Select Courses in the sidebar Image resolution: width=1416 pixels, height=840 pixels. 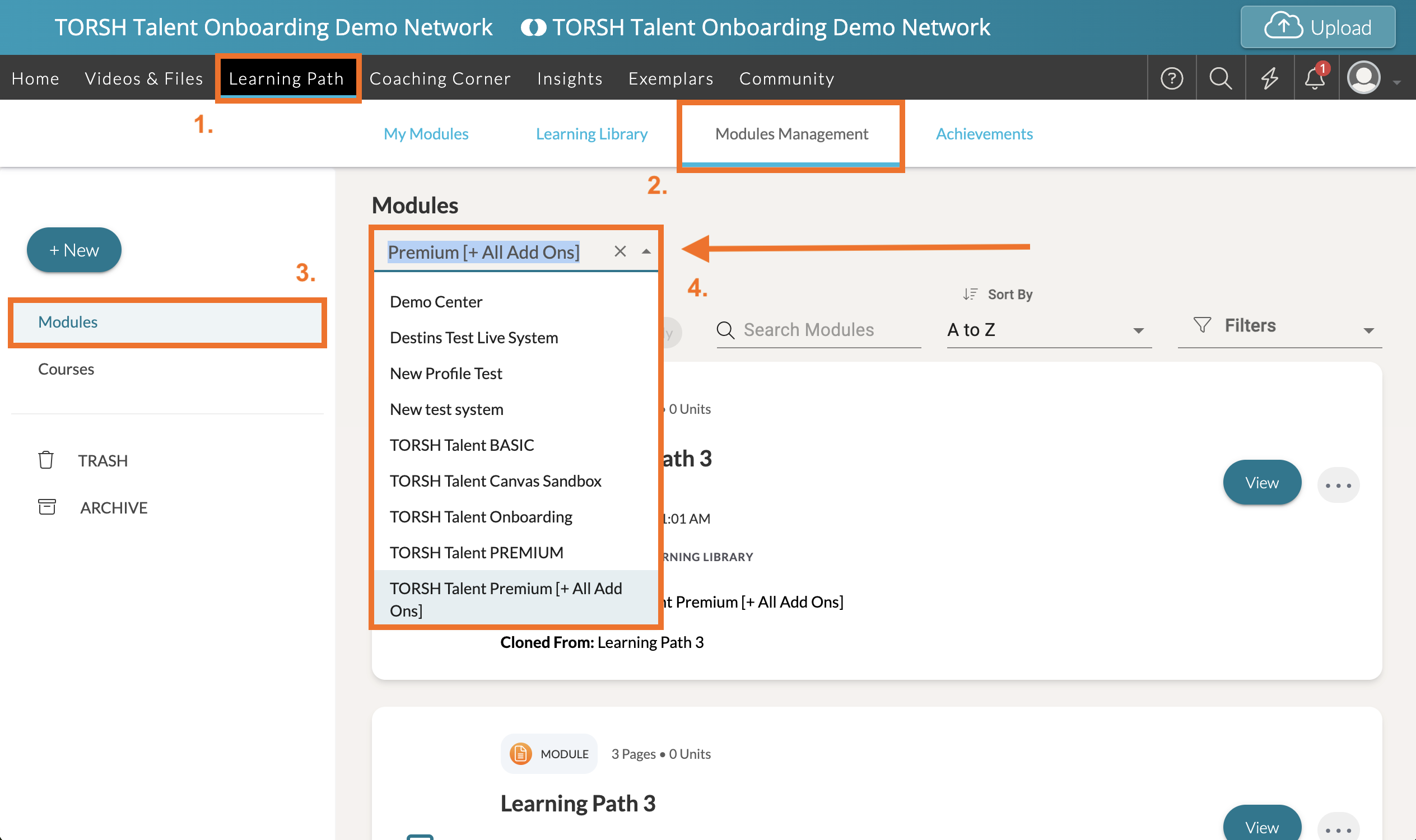coord(66,369)
